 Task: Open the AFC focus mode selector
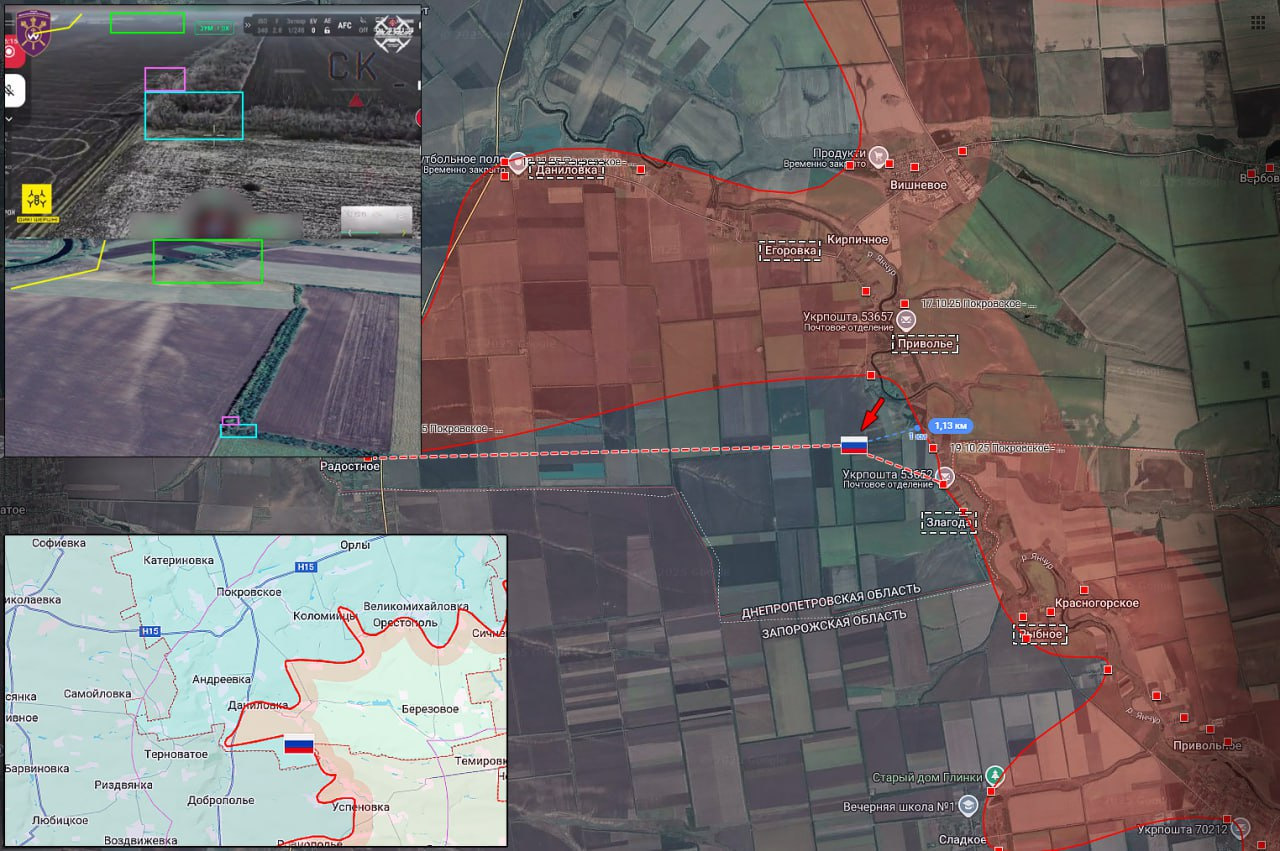tap(344, 27)
